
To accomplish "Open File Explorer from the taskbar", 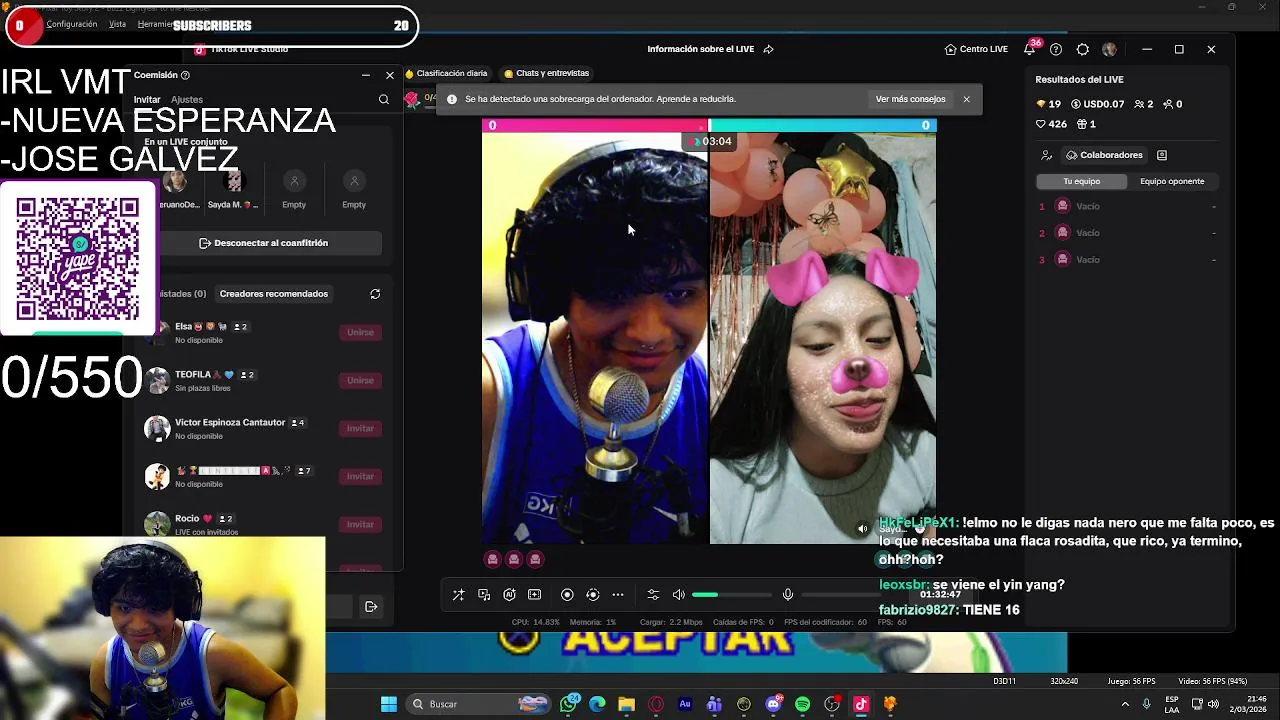I will 627,704.
